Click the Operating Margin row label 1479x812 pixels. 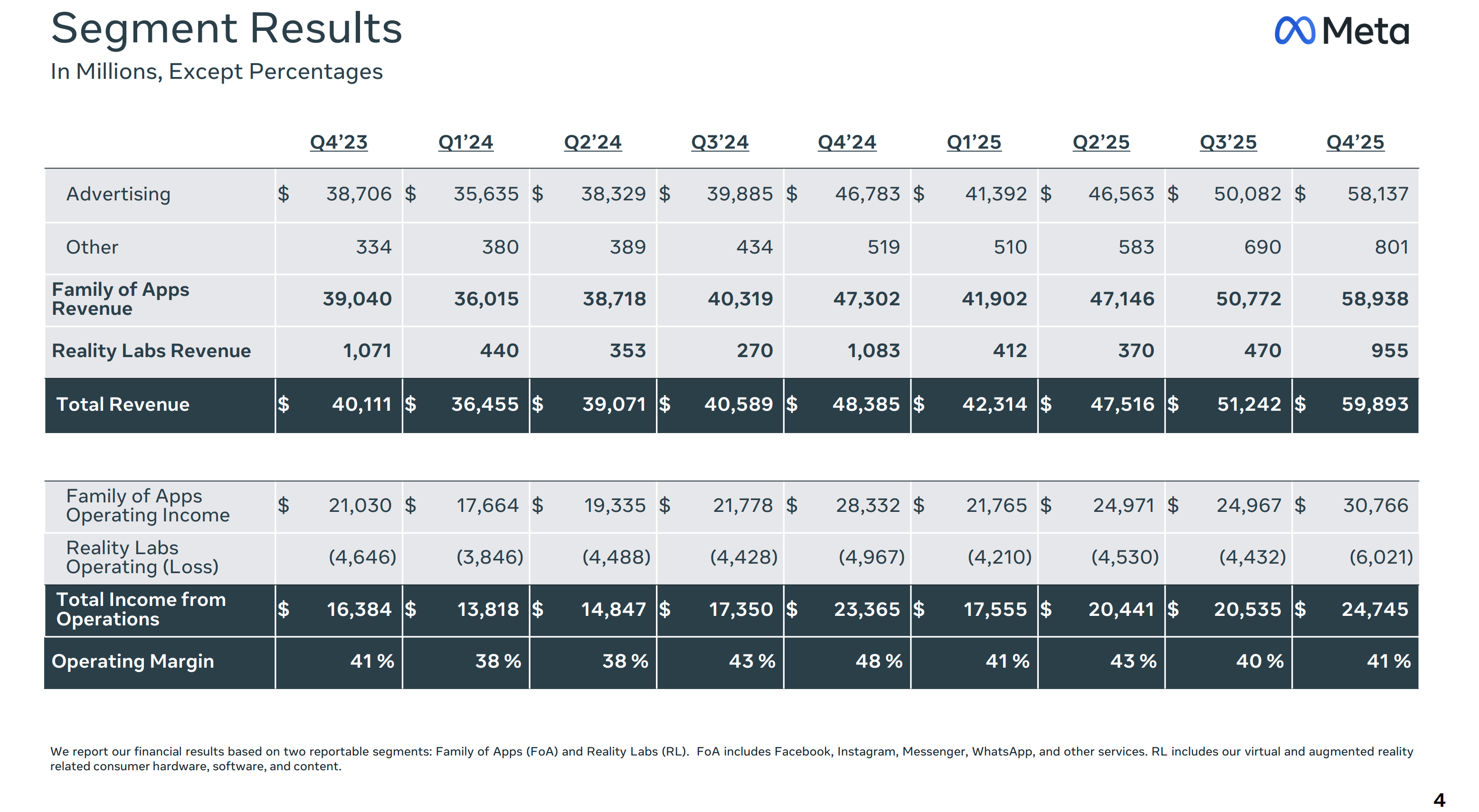tap(133, 661)
